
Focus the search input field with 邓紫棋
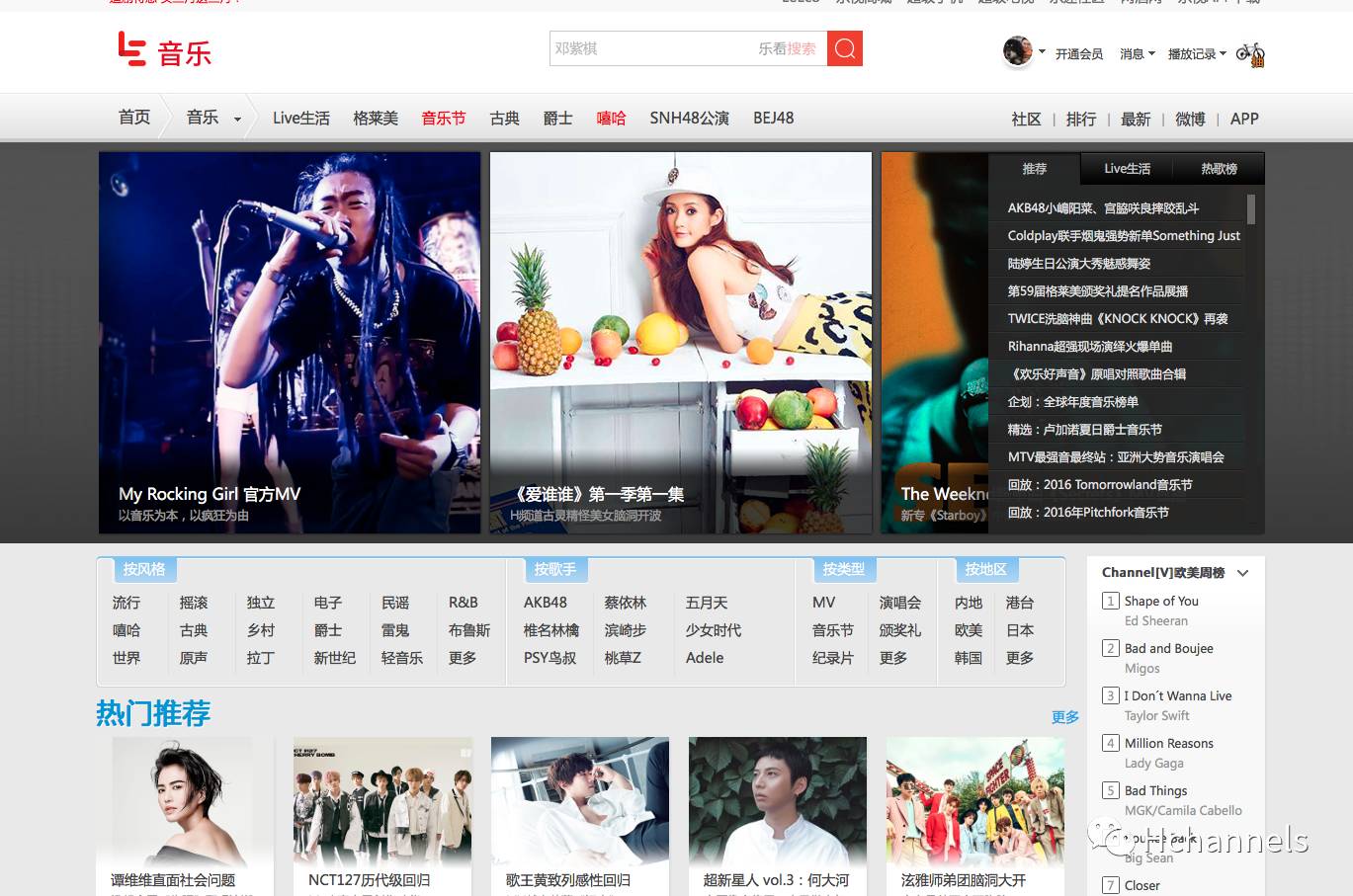(688, 48)
